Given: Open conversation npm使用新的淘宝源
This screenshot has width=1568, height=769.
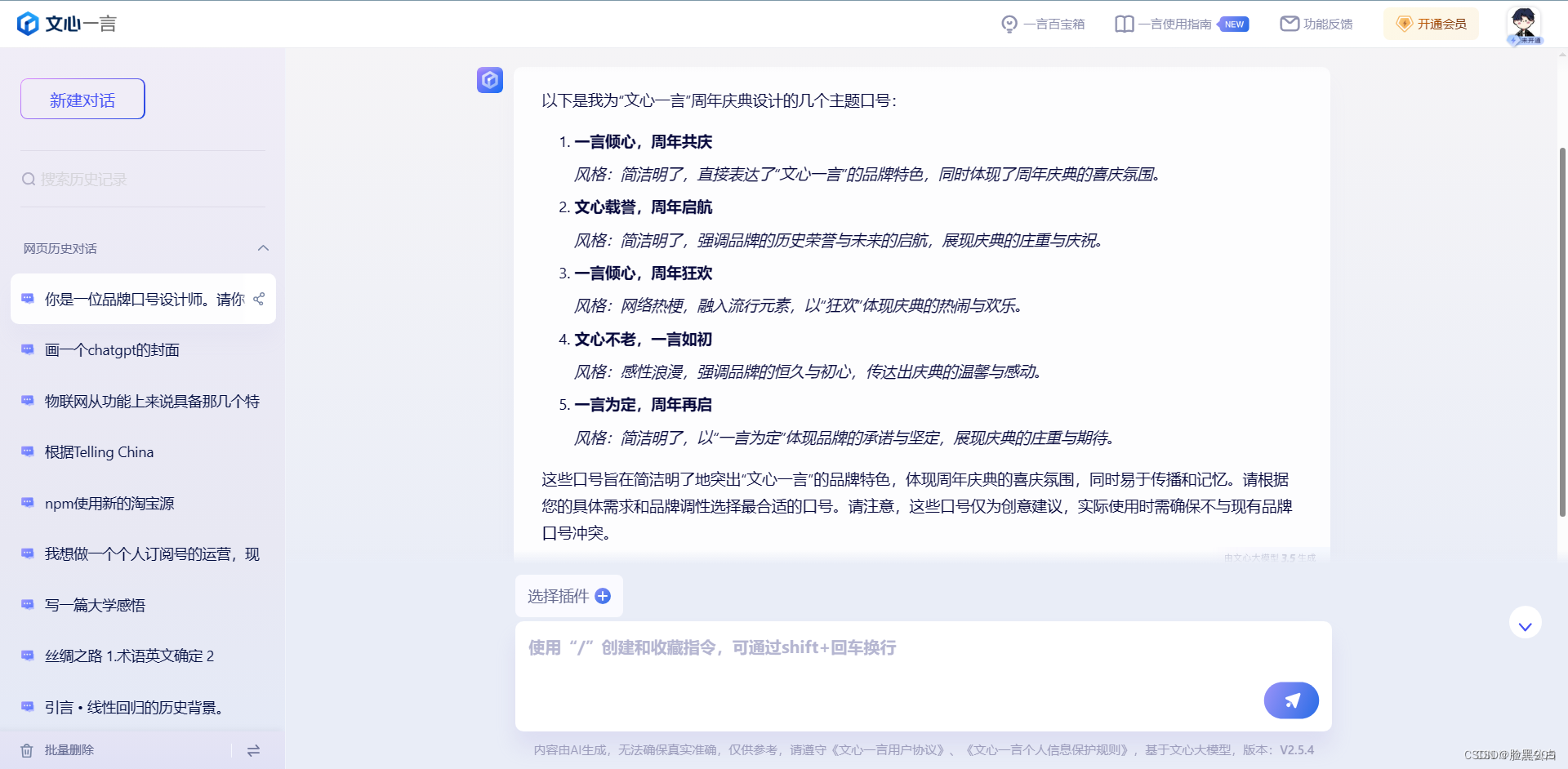Looking at the screenshot, I should [143, 503].
